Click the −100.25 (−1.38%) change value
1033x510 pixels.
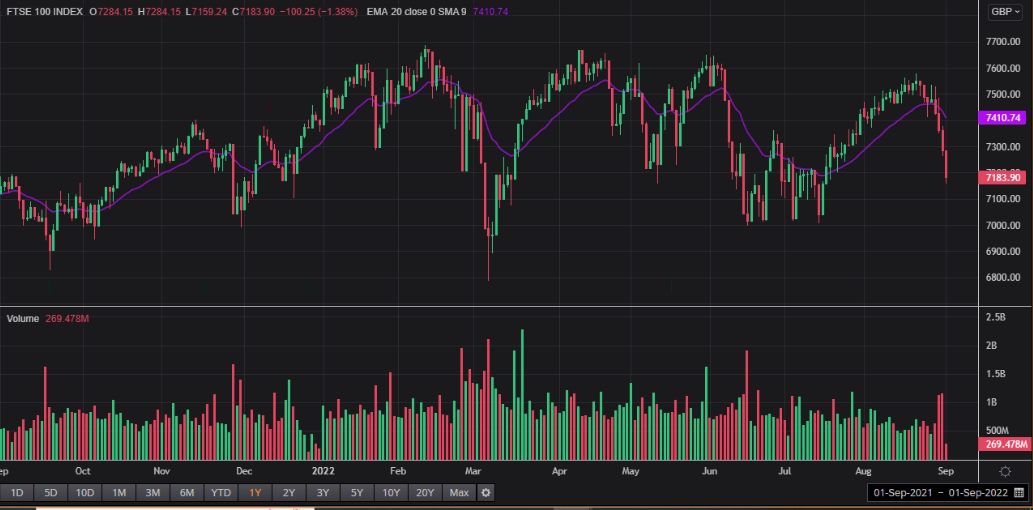pos(319,12)
